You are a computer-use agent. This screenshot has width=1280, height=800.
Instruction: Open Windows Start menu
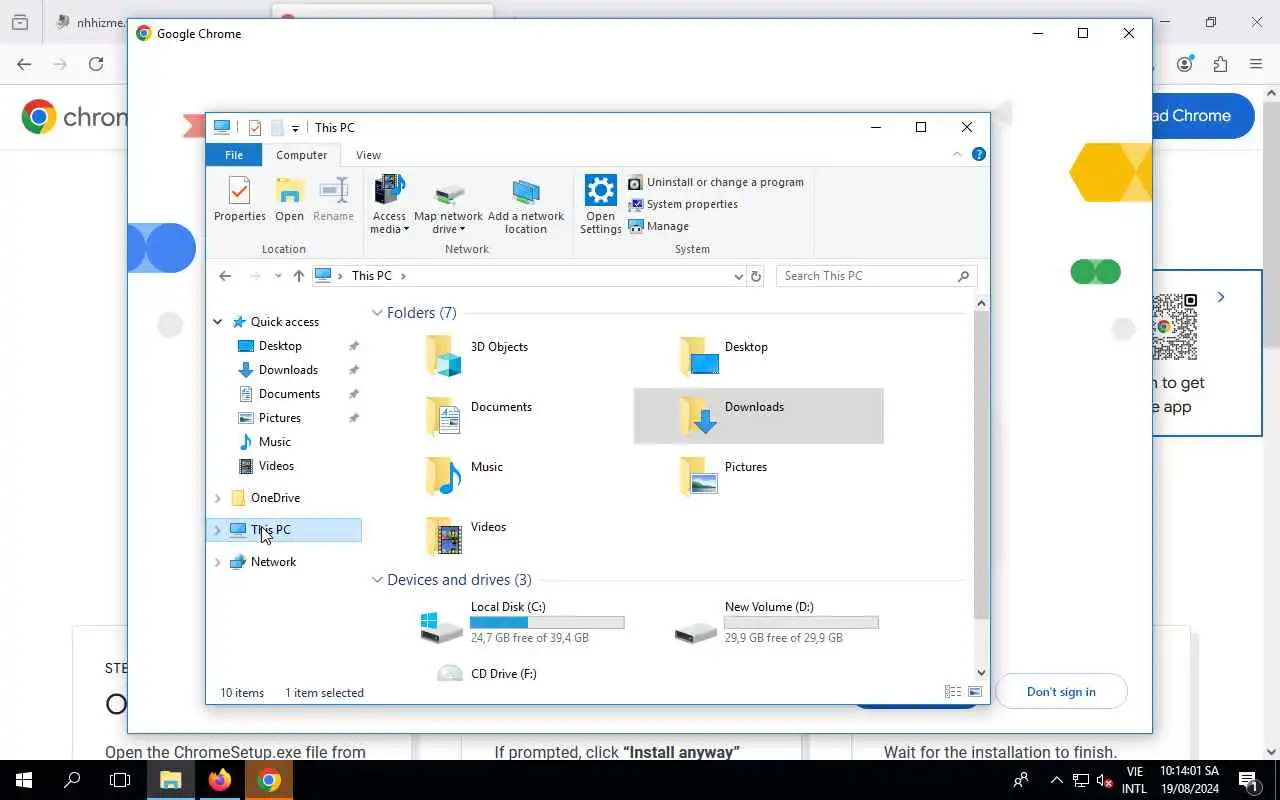click(x=24, y=780)
